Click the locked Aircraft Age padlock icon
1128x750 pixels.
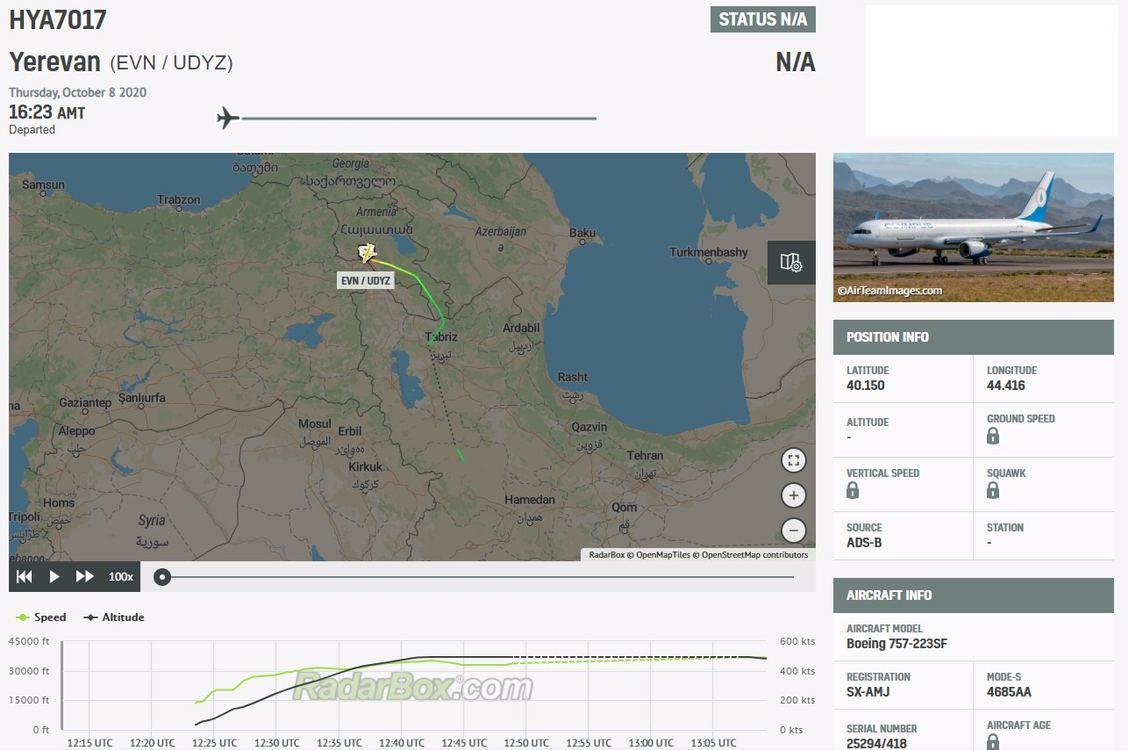[x=993, y=742]
